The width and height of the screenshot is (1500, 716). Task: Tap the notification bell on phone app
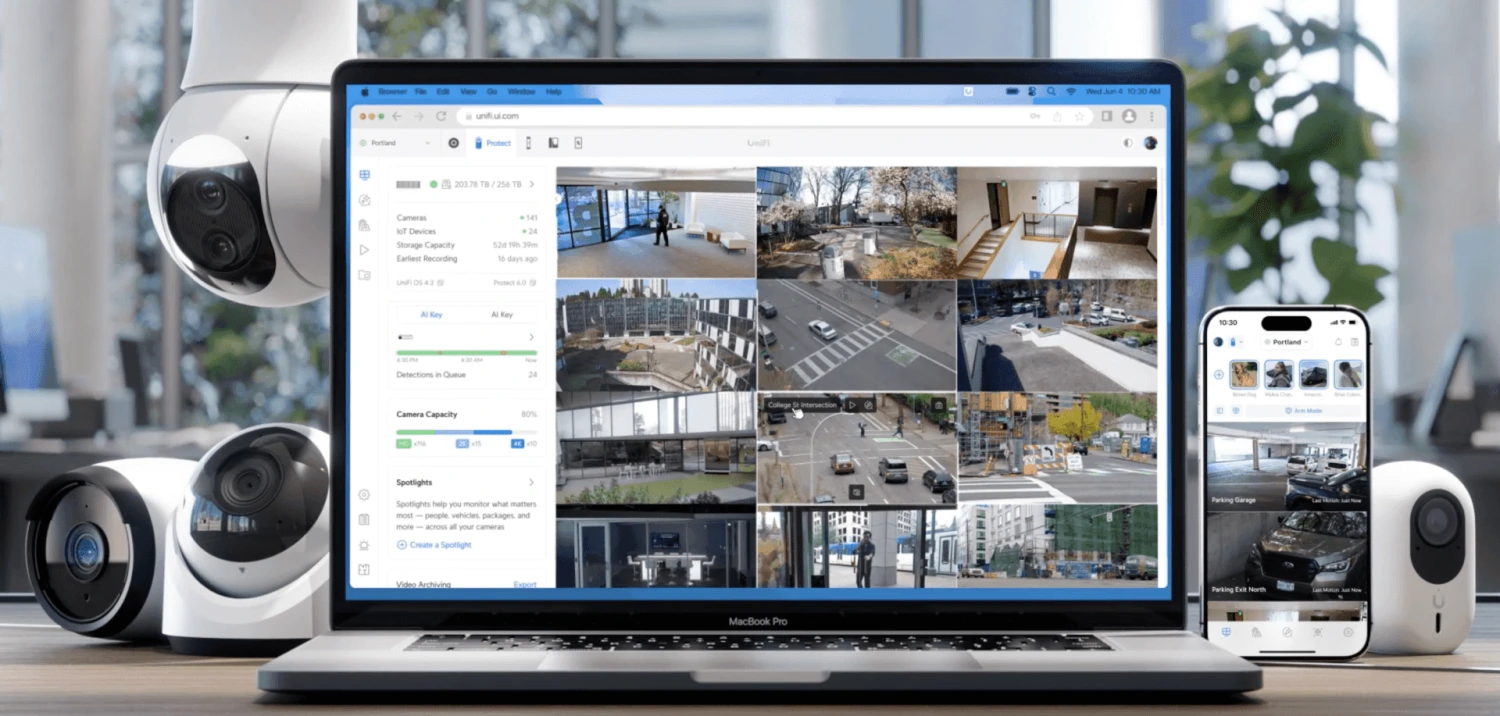1338,342
